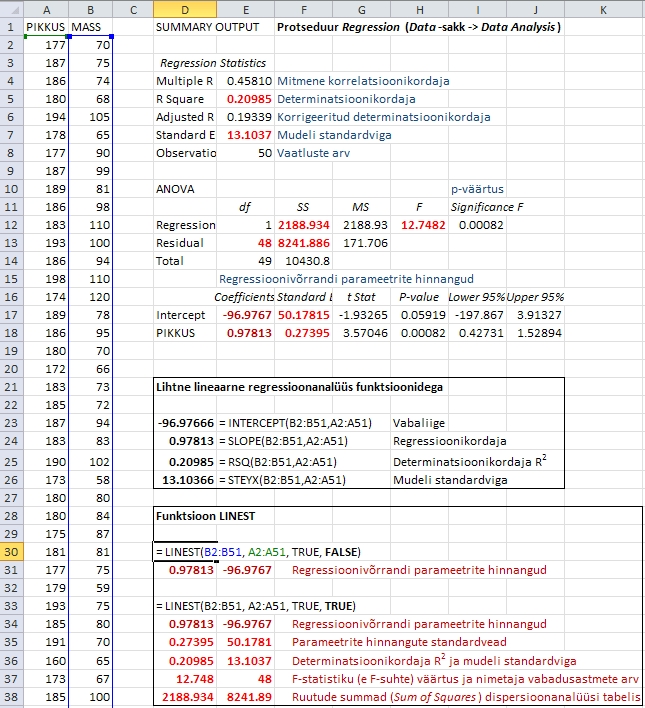Click cell with PIKKUS header in A1
This screenshot has height=708, width=645.
point(46,27)
